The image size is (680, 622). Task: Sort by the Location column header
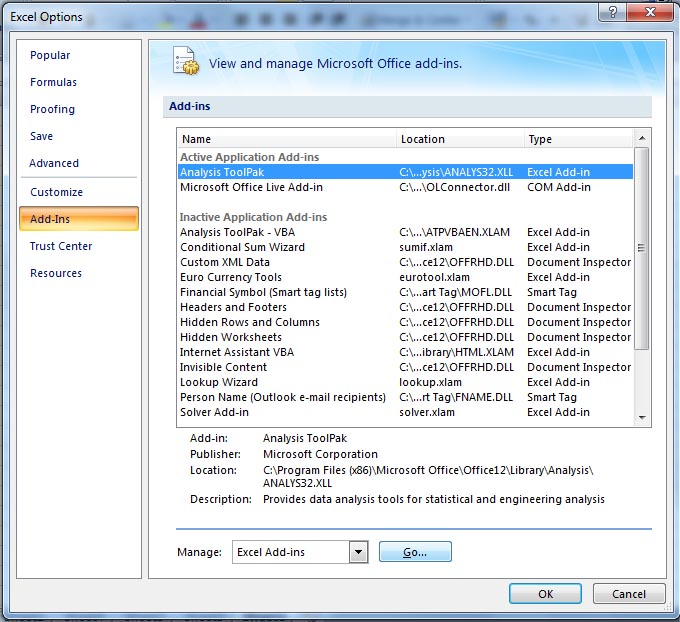[x=460, y=139]
